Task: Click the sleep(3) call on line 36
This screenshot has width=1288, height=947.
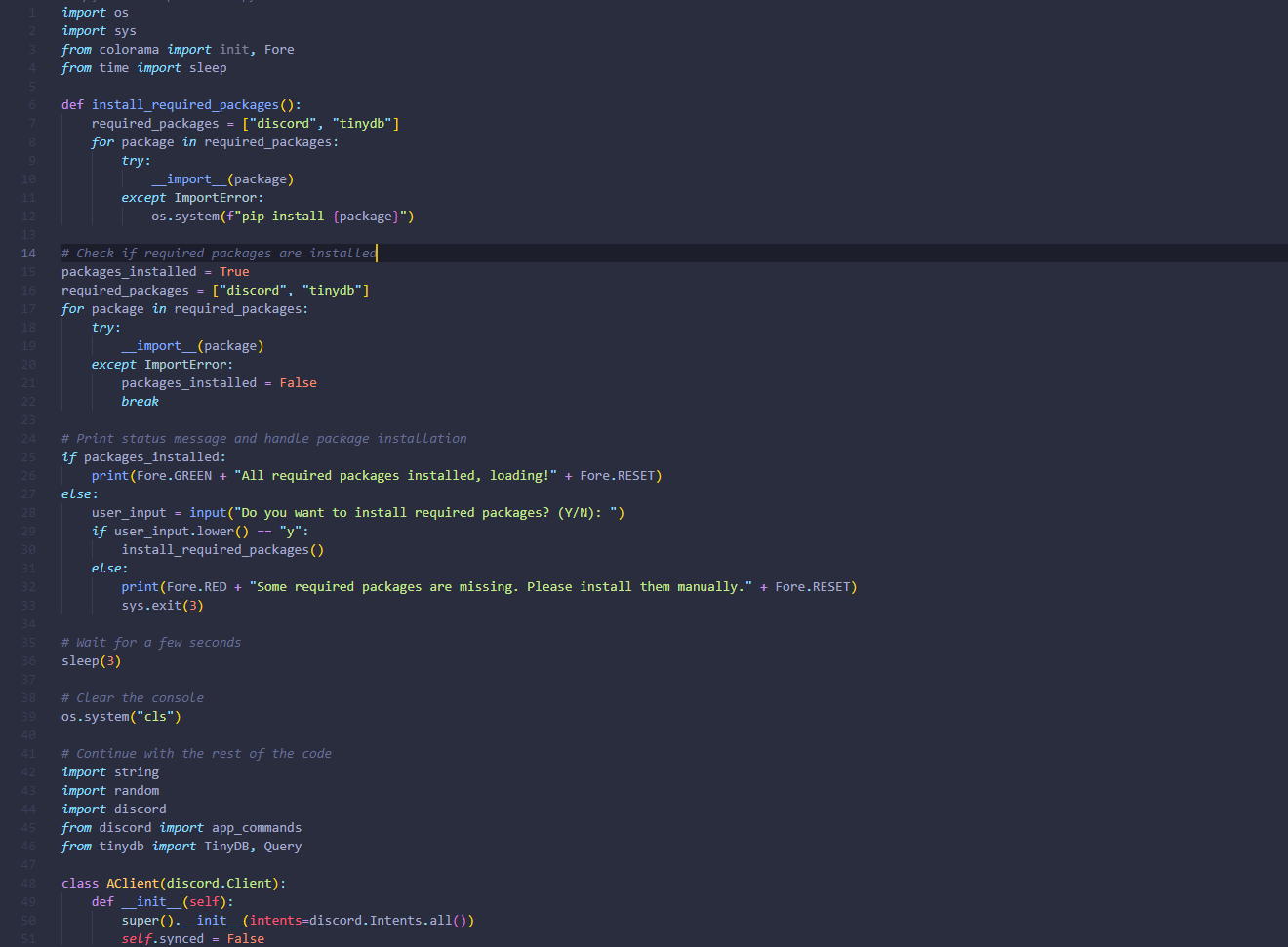Action: [90, 660]
